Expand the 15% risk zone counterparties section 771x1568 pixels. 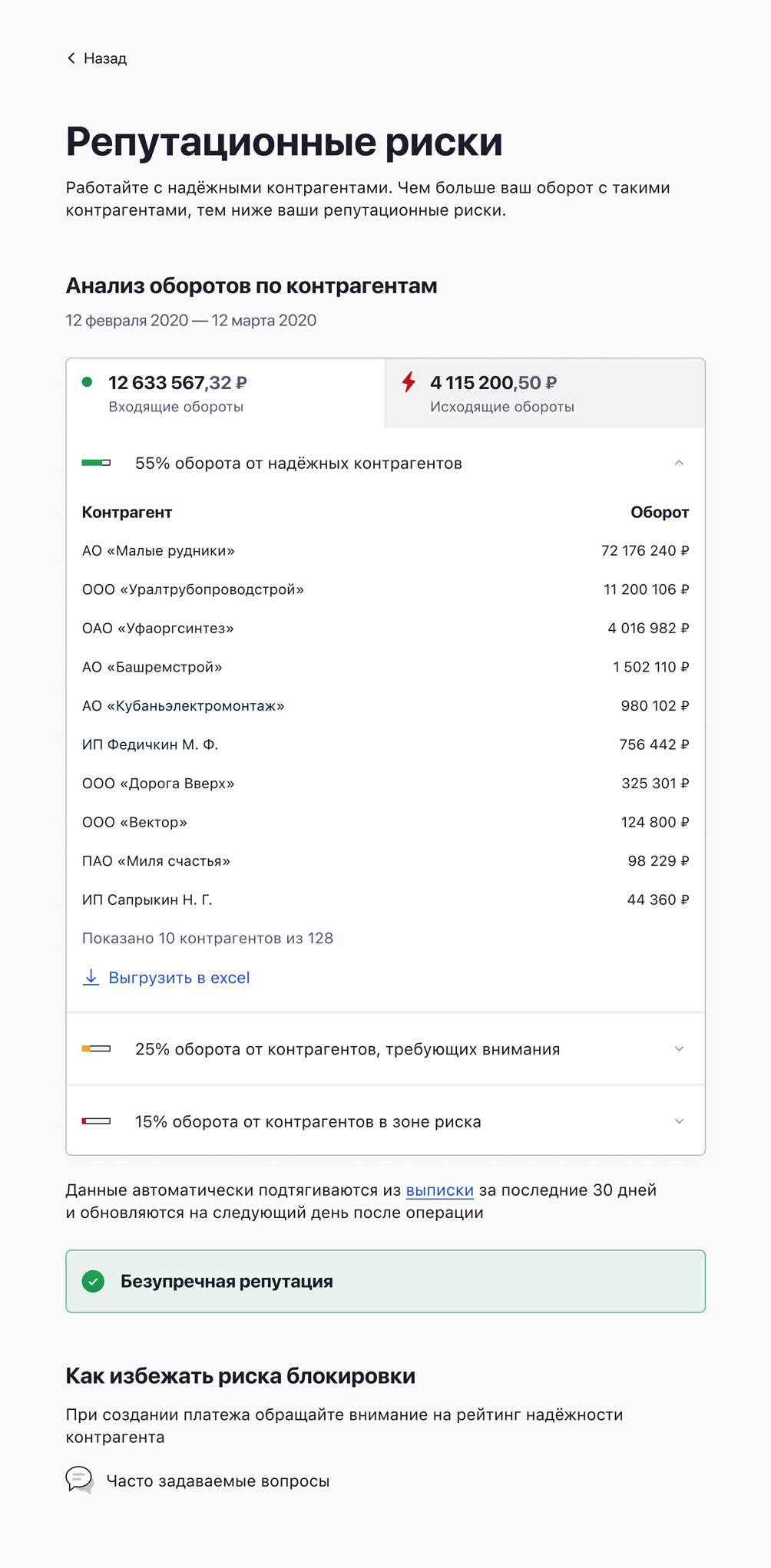679,1121
